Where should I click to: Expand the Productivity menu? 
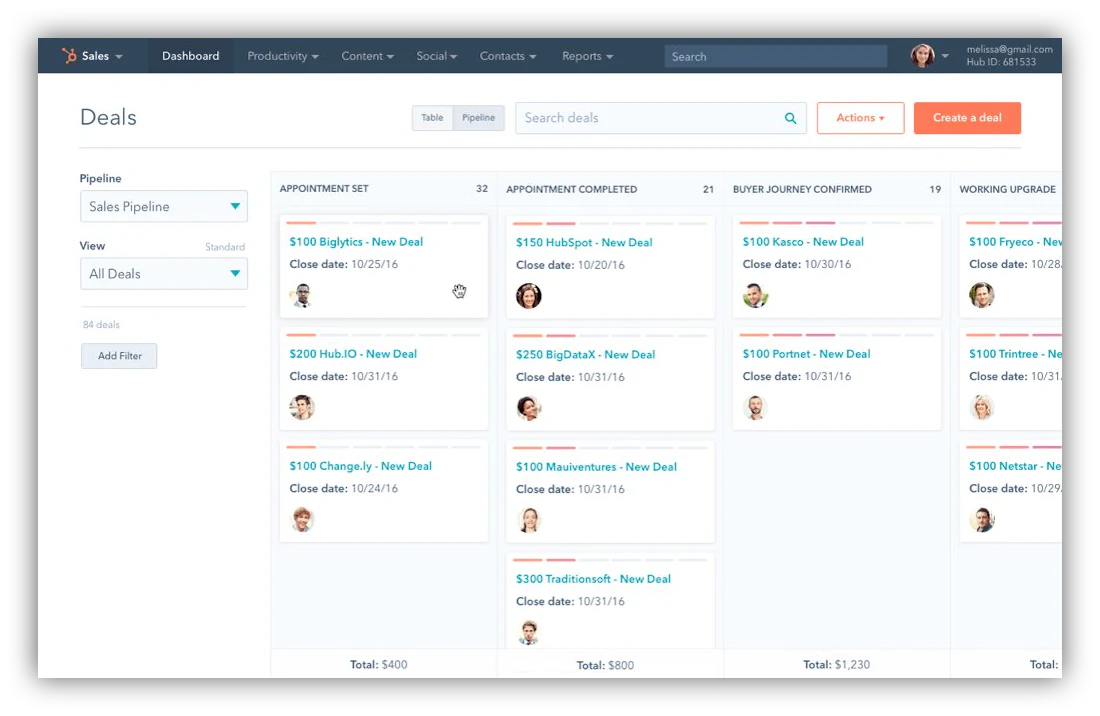click(x=283, y=56)
